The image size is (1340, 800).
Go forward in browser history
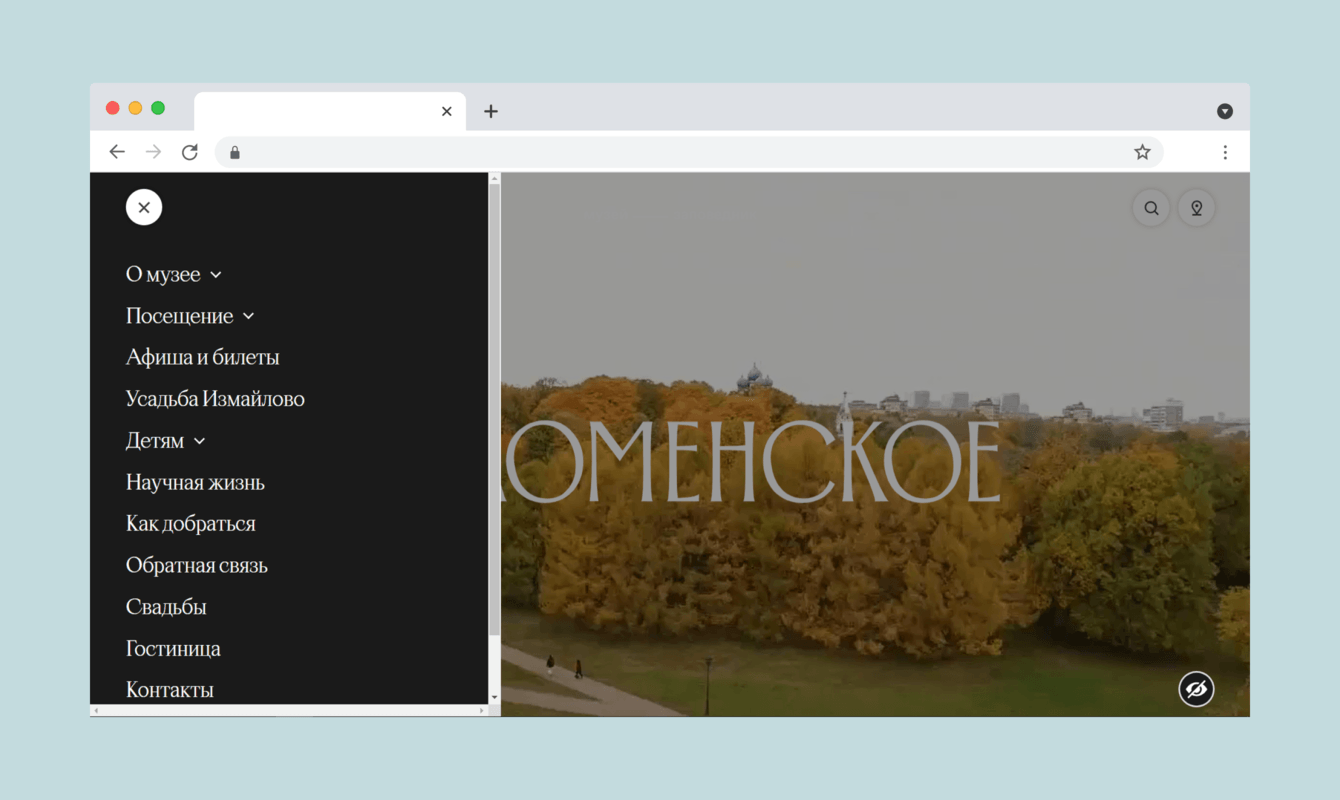(x=153, y=152)
